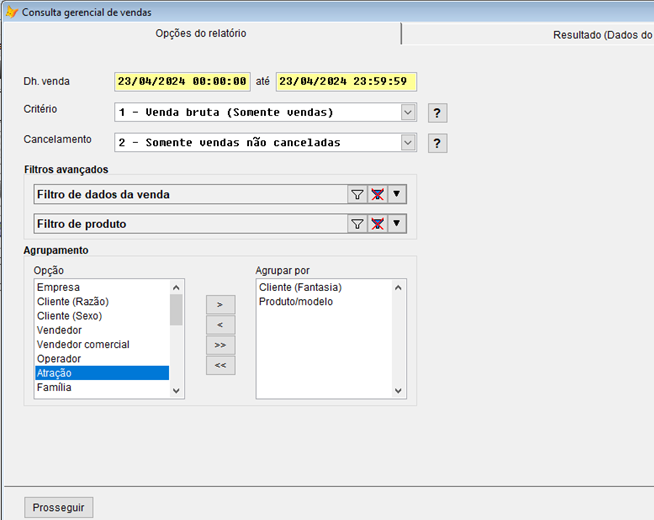
Task: Open the Cancelamento dropdown
Action: [x=408, y=142]
